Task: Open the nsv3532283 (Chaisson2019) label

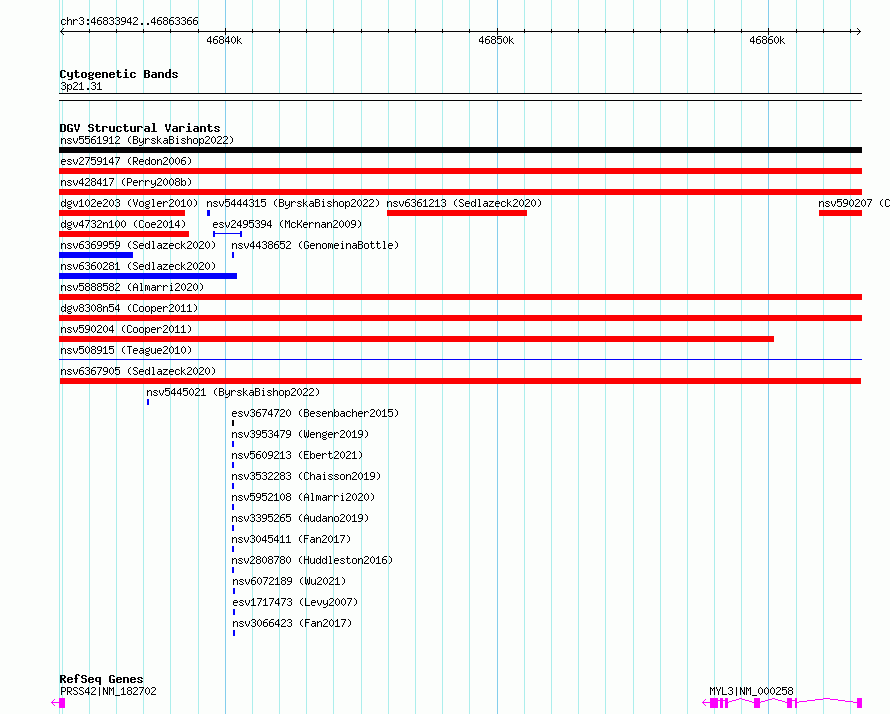Action: pos(306,476)
